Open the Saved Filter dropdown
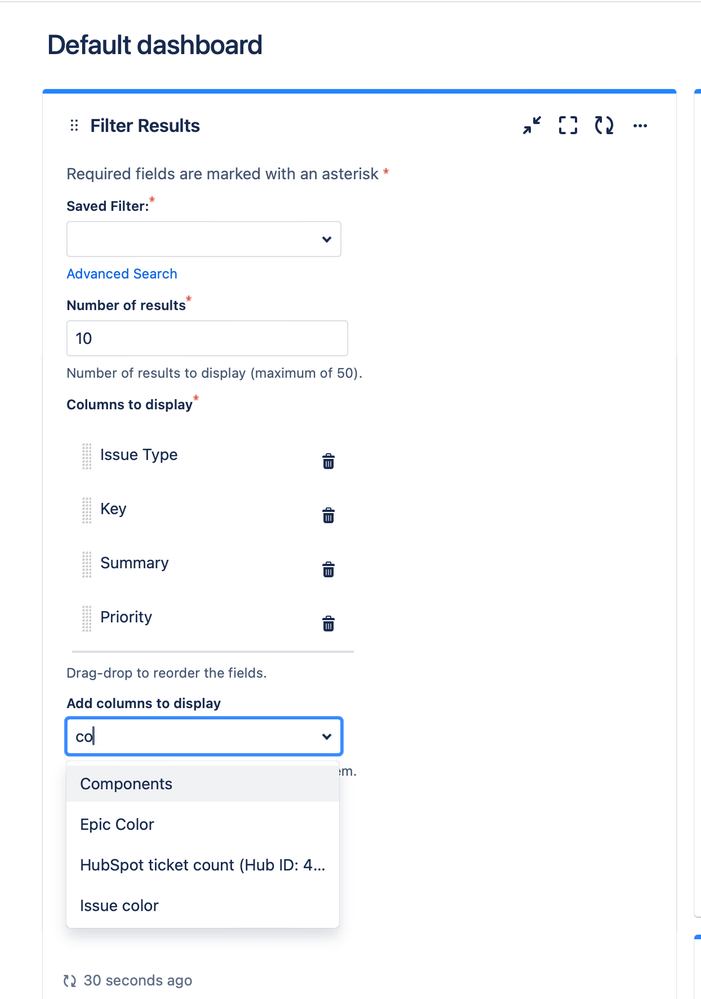The image size is (701, 999). point(204,239)
